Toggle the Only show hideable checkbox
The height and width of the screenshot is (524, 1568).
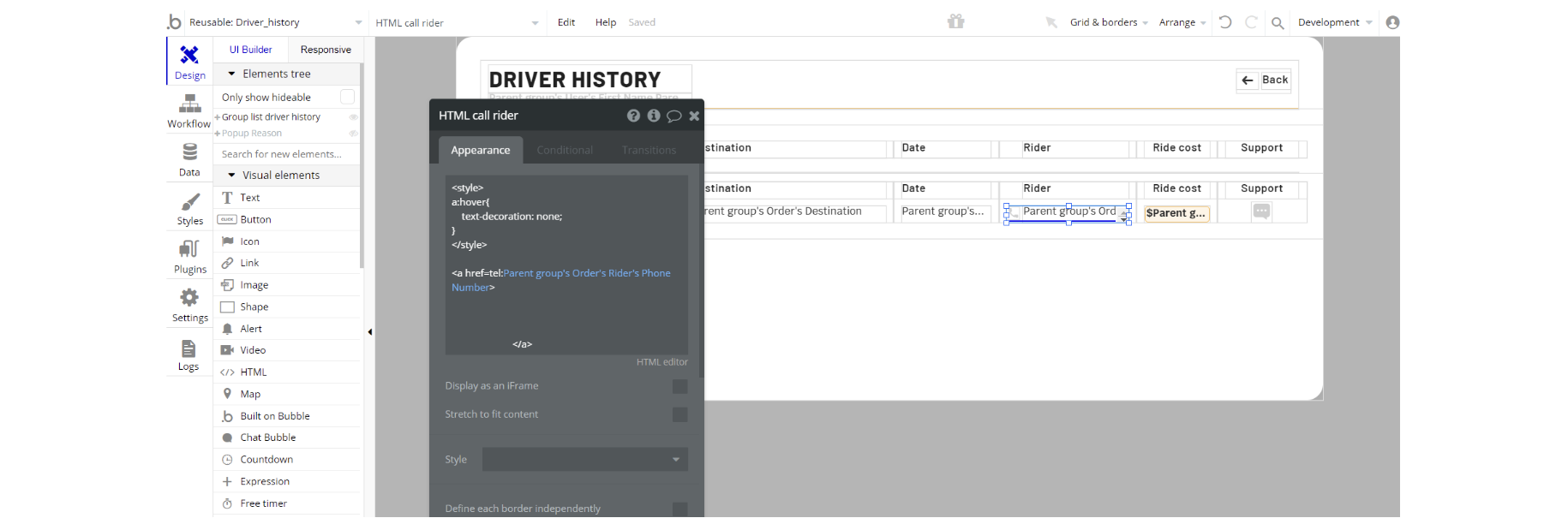(x=347, y=97)
